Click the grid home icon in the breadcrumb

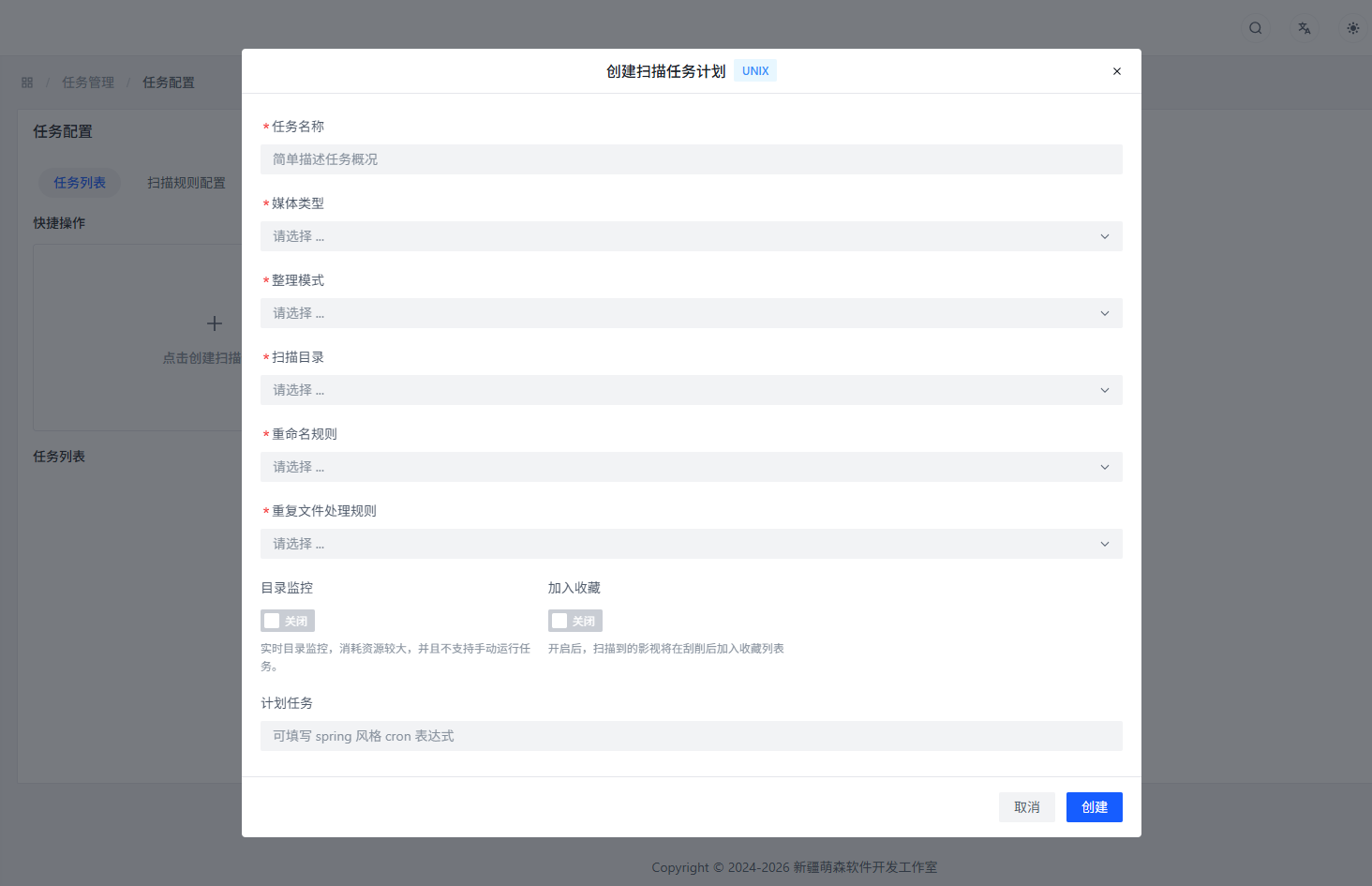click(26, 82)
